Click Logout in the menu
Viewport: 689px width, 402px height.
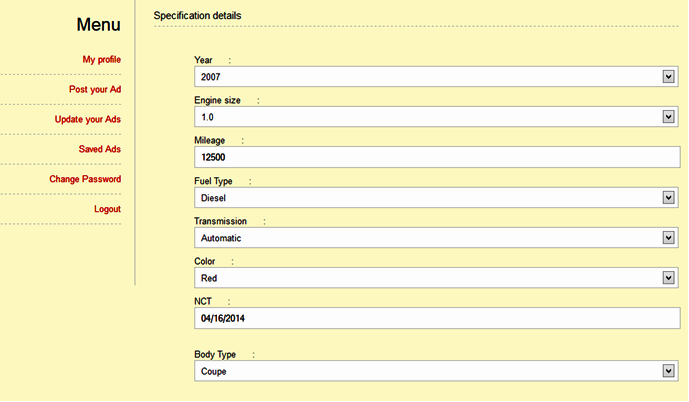coord(107,210)
